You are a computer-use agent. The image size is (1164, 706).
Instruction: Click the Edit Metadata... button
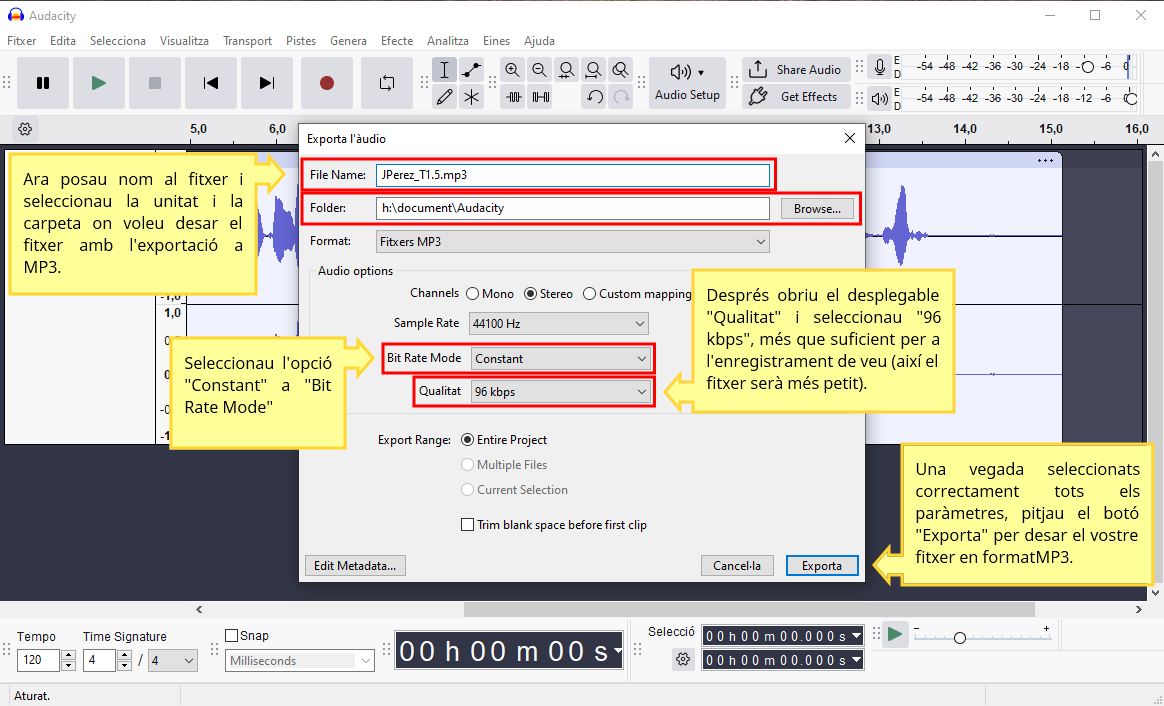point(355,566)
